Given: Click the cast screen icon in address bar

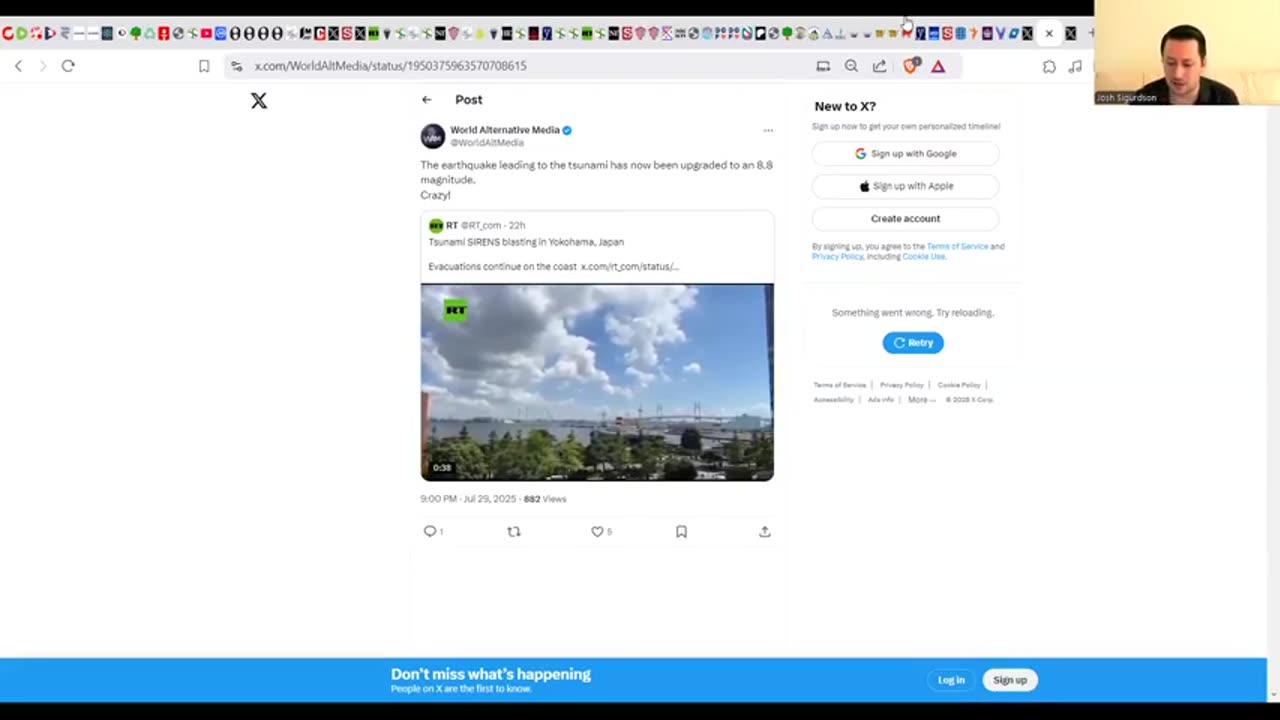Looking at the screenshot, I should click(x=823, y=66).
